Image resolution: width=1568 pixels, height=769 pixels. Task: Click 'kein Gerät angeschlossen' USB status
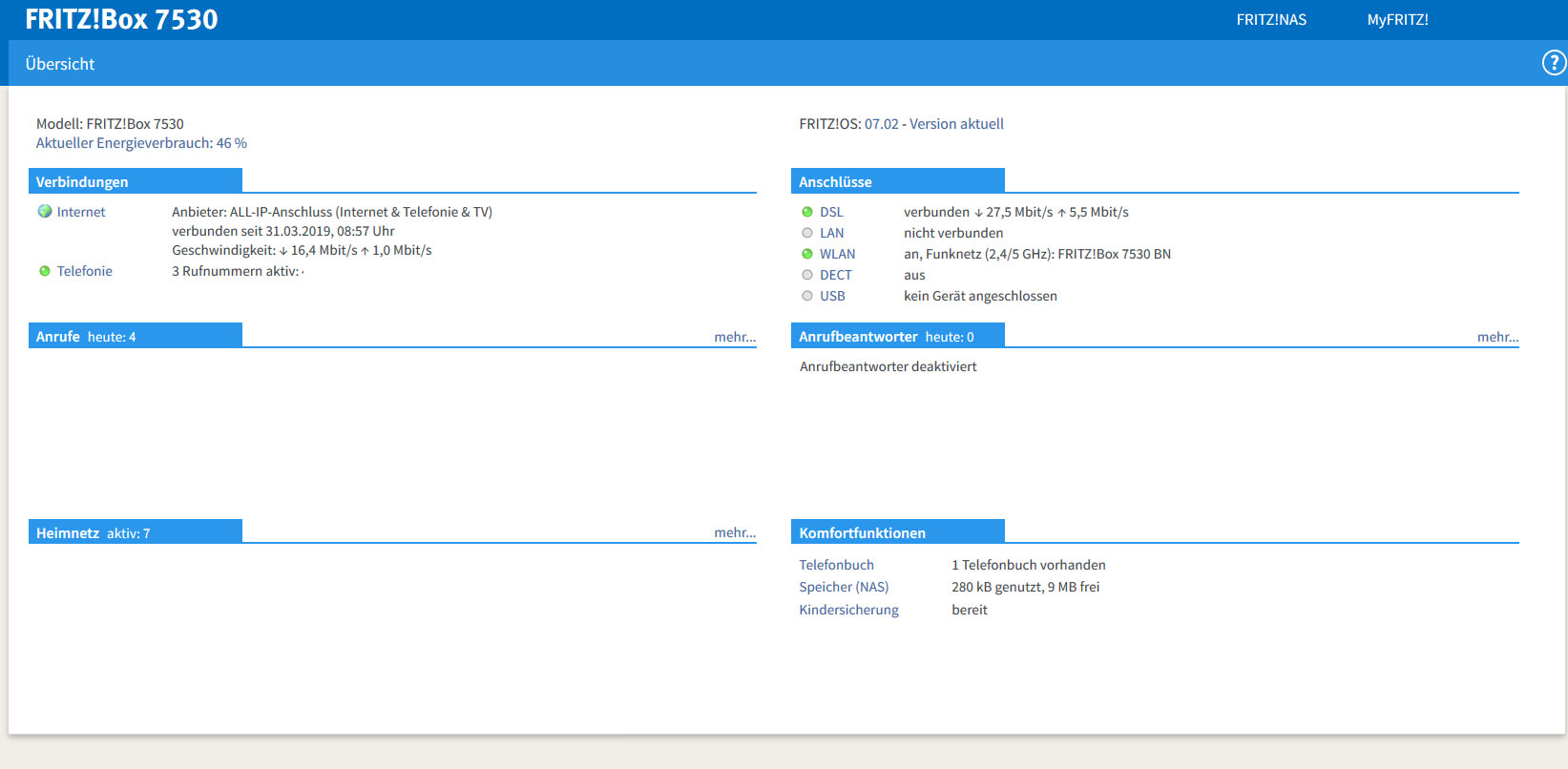pyautogui.click(x=980, y=296)
